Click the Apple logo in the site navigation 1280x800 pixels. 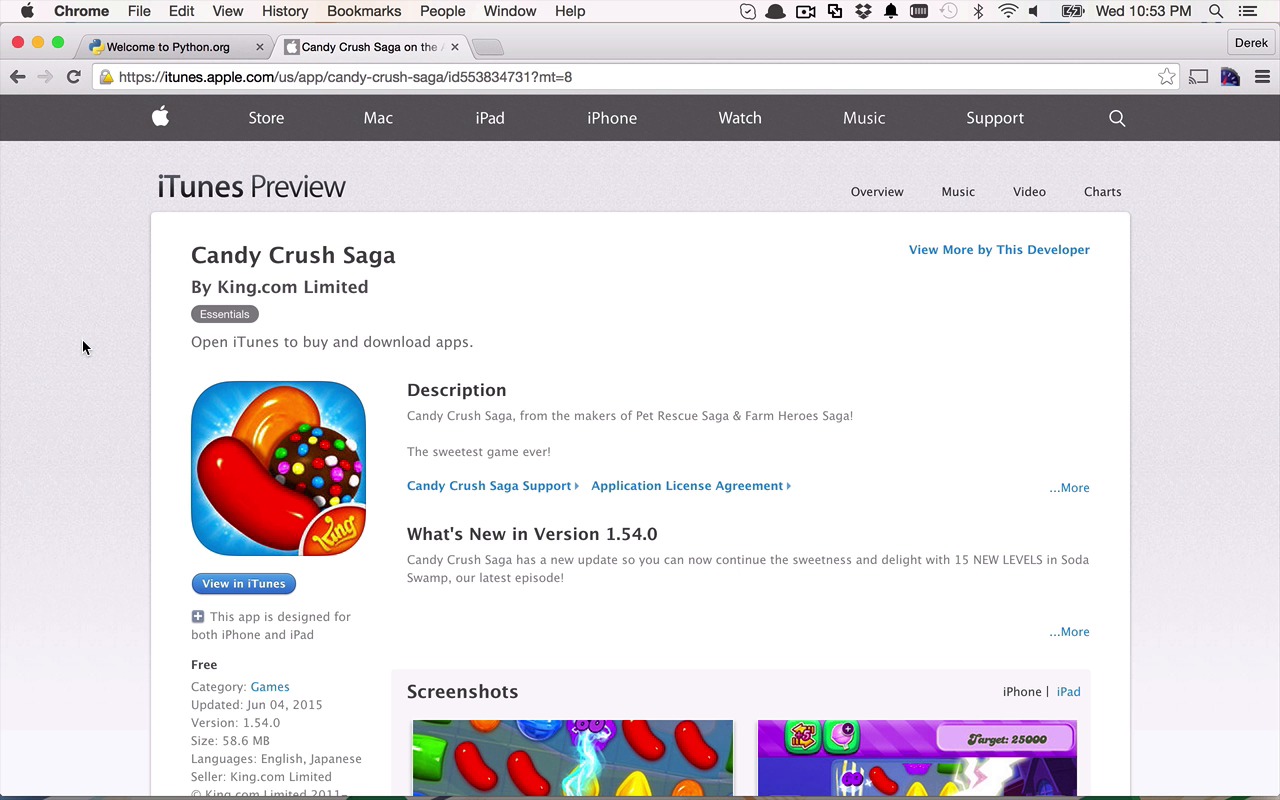[160, 117]
